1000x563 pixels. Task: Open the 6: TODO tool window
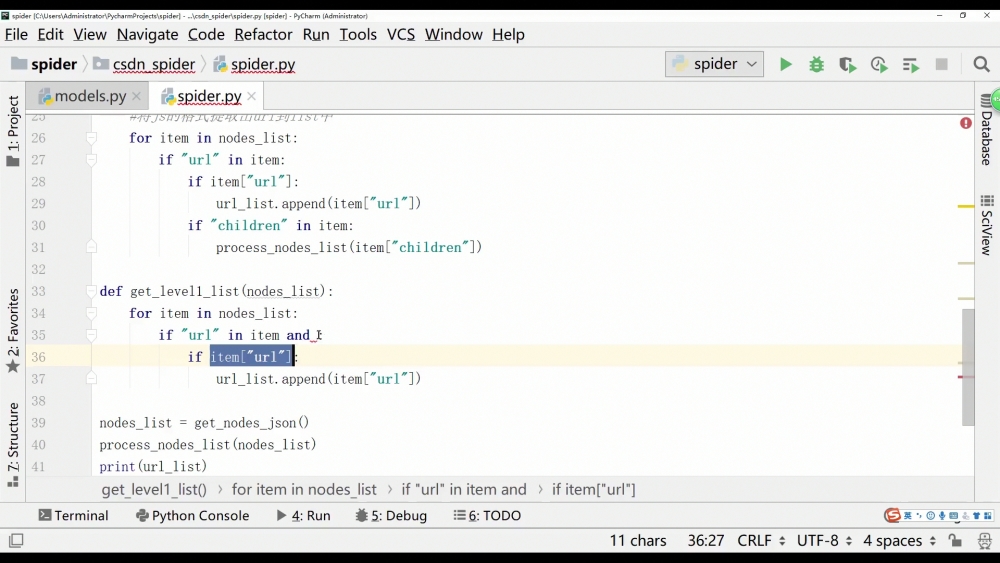[487, 515]
